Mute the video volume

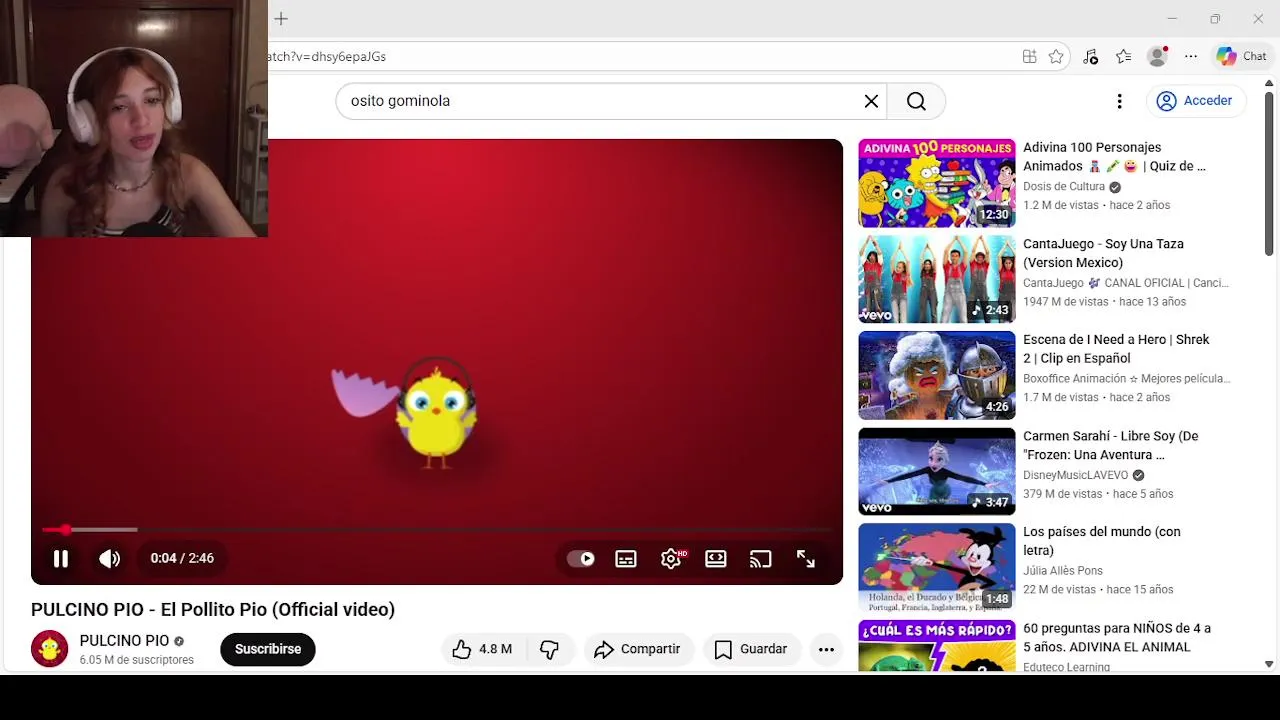click(109, 559)
